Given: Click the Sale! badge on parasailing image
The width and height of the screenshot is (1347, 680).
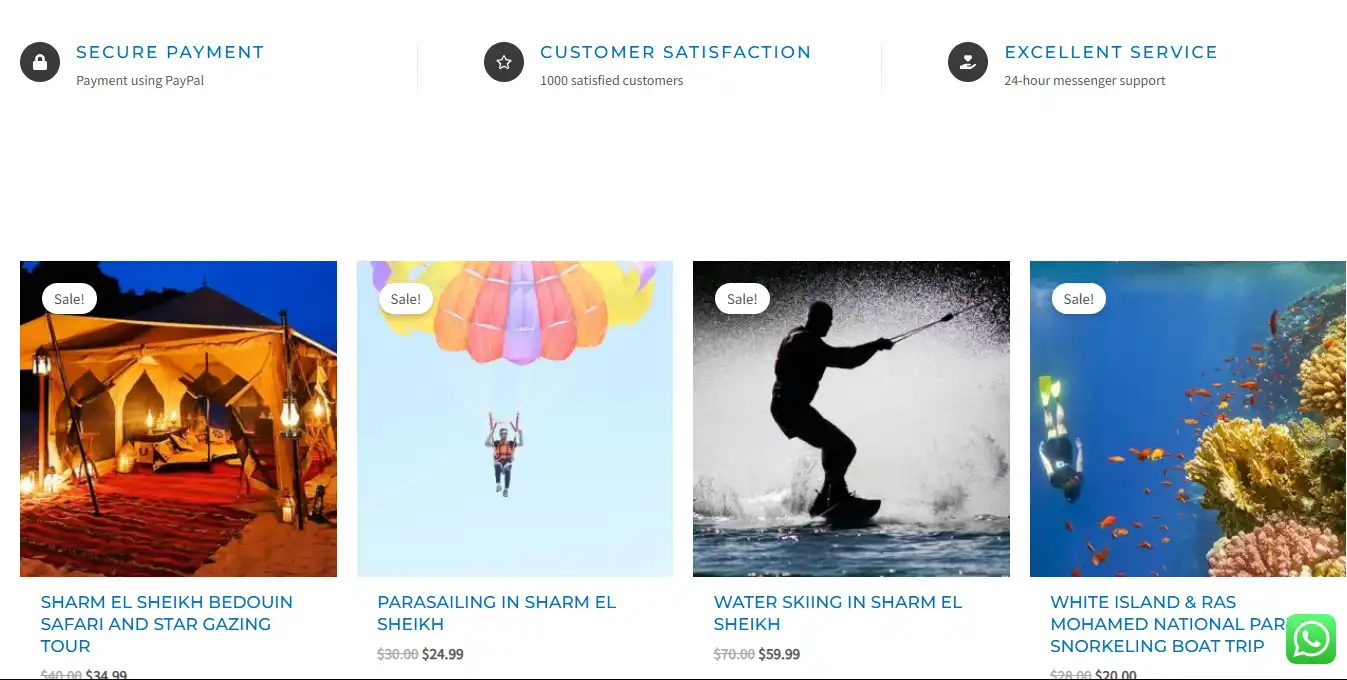Looking at the screenshot, I should pos(406,298).
